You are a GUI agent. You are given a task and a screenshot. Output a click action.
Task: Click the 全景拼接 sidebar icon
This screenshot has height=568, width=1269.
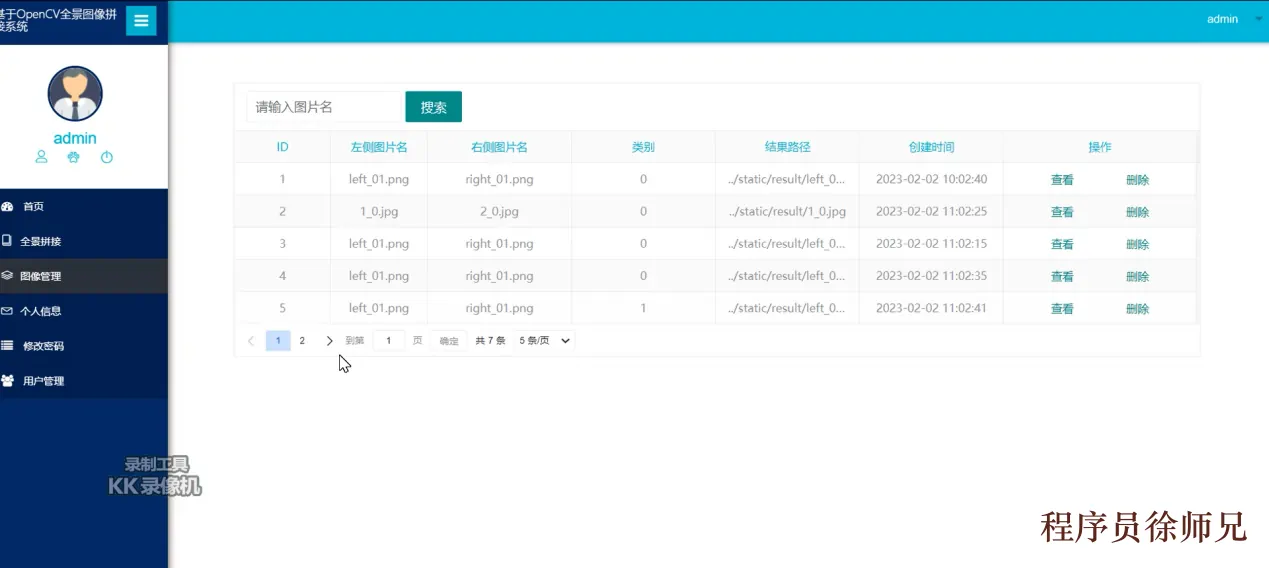(7, 241)
